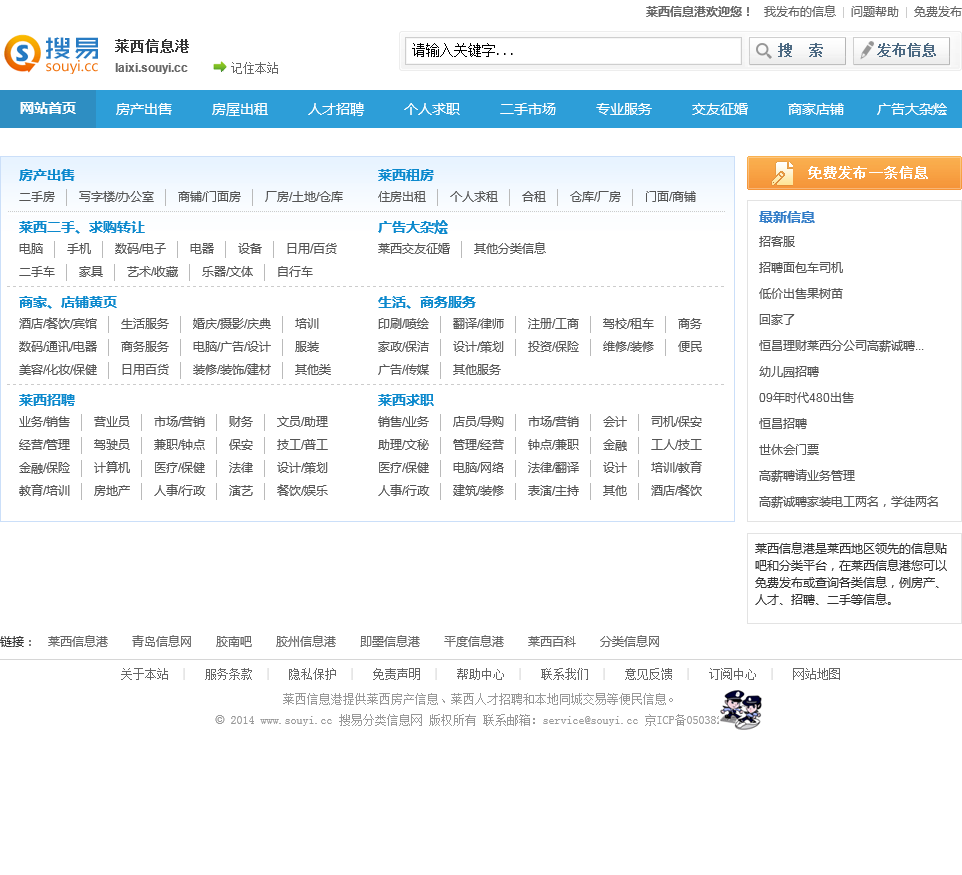This screenshot has height=875, width=962.
Task: Open 装修/装饰/建材 category
Action: [x=232, y=369]
